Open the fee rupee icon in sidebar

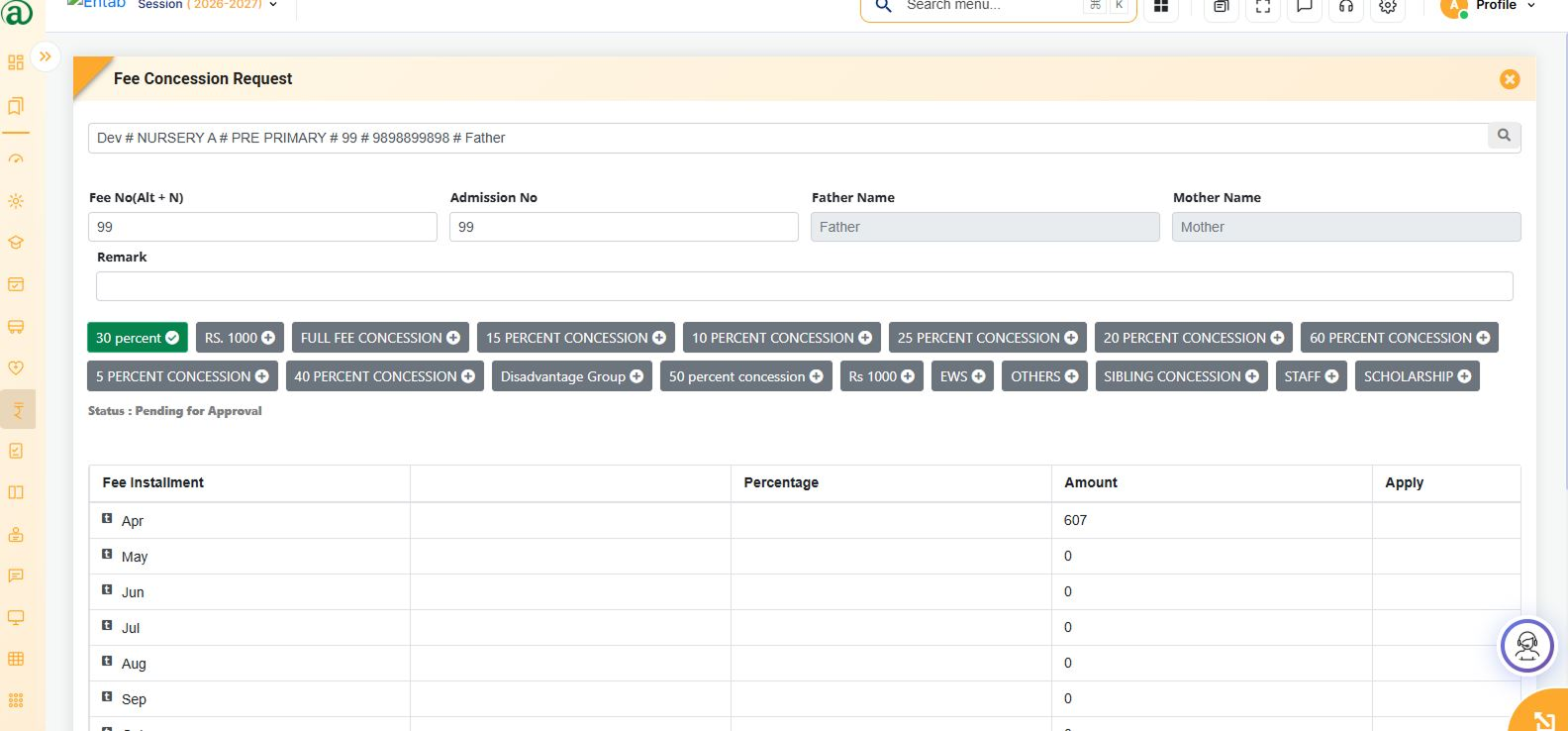click(x=17, y=409)
